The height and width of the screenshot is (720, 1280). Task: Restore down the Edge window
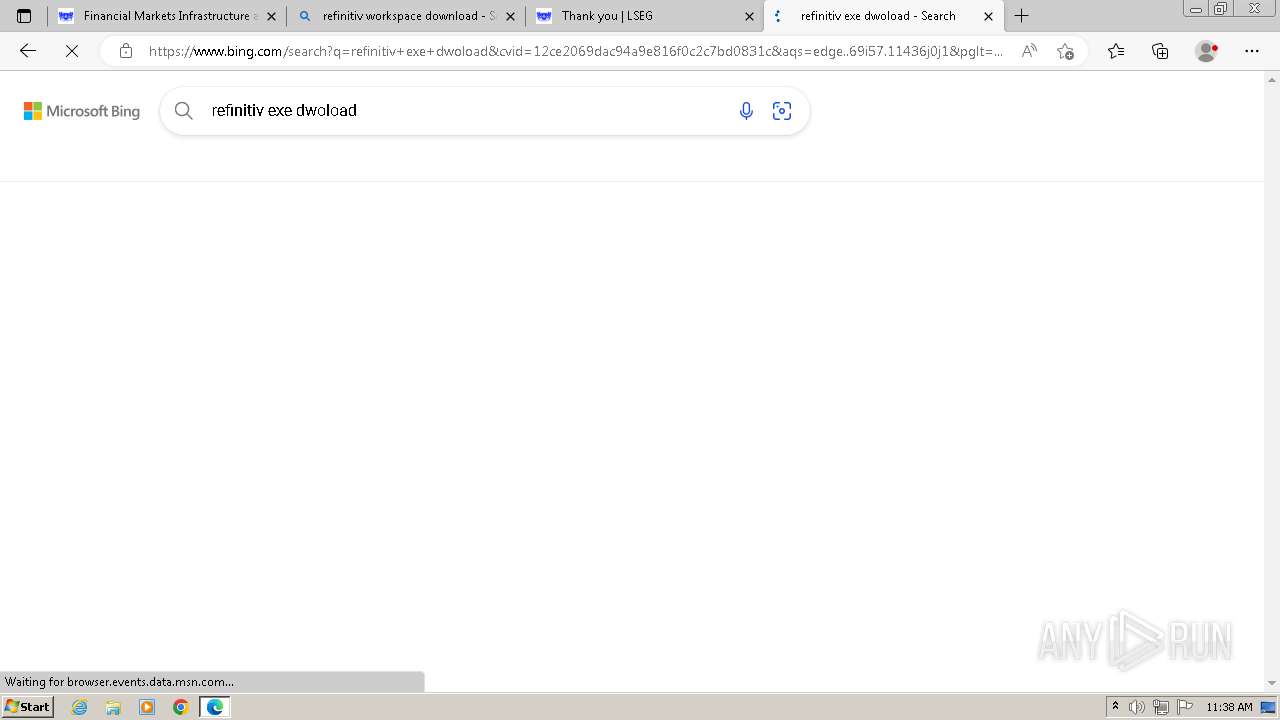(1221, 9)
